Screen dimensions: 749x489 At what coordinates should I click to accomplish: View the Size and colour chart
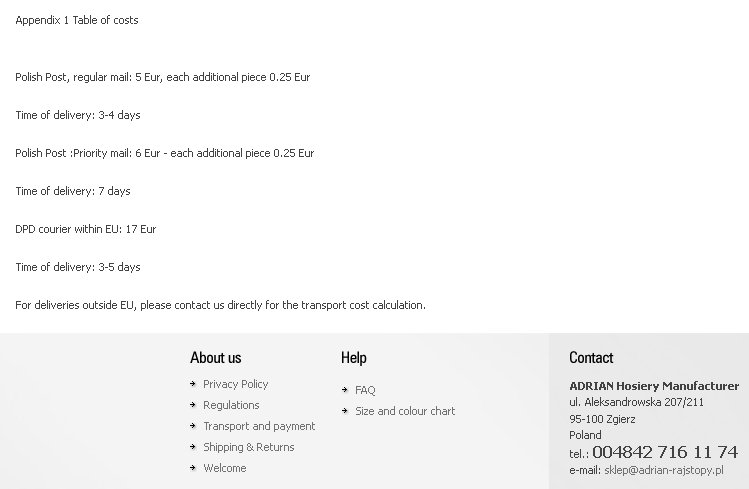(405, 411)
